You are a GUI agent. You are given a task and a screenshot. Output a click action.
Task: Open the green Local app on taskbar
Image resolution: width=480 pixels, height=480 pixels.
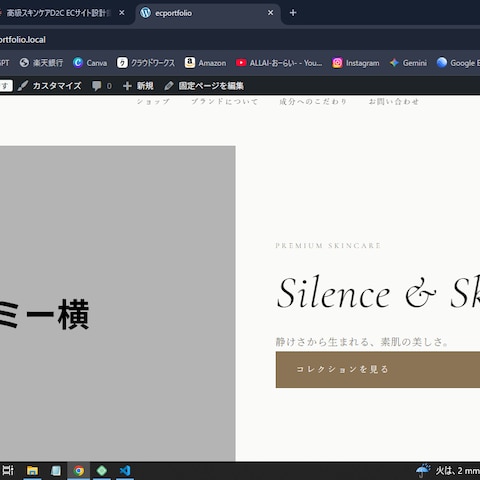tap(102, 470)
